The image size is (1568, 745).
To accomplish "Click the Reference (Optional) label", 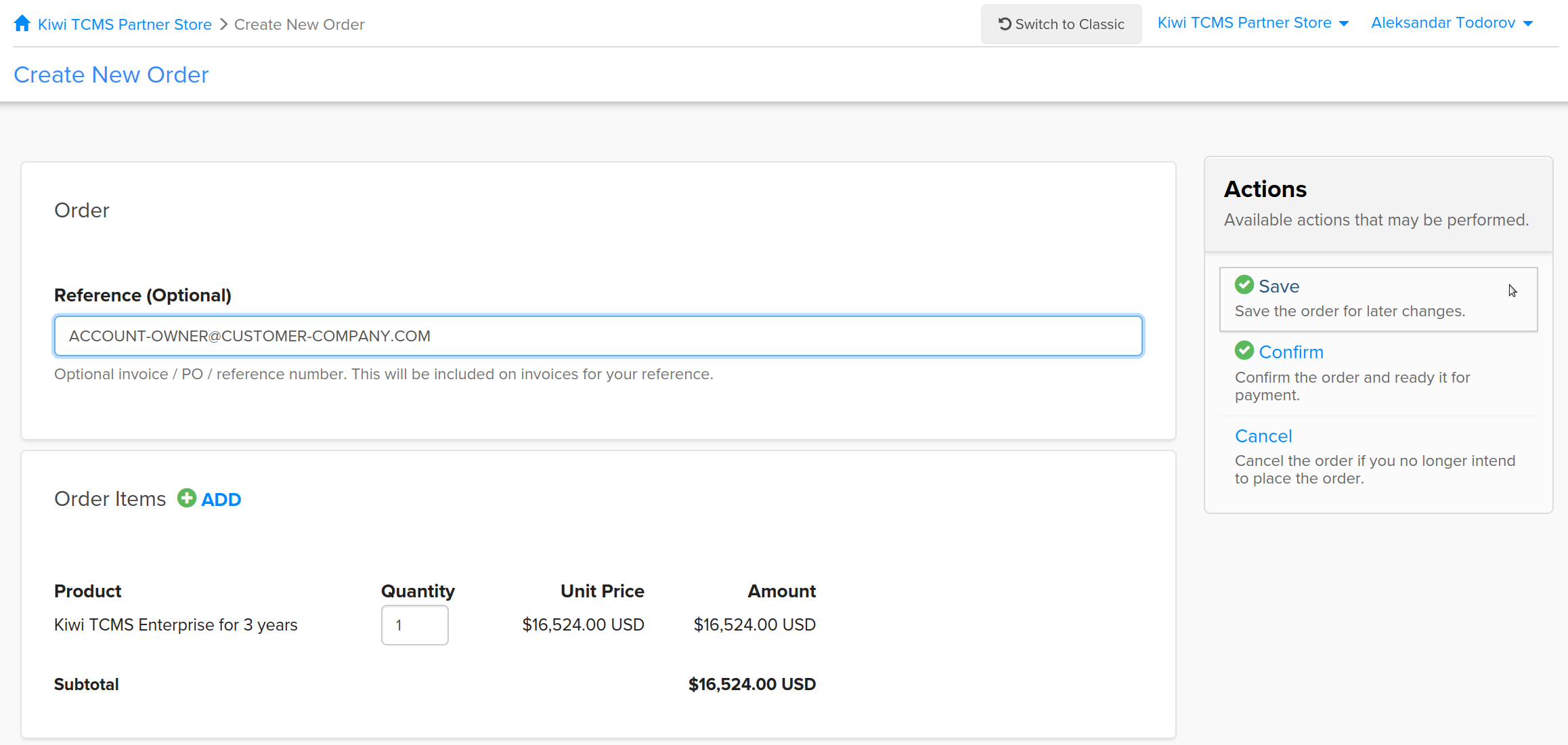I will 143,295.
